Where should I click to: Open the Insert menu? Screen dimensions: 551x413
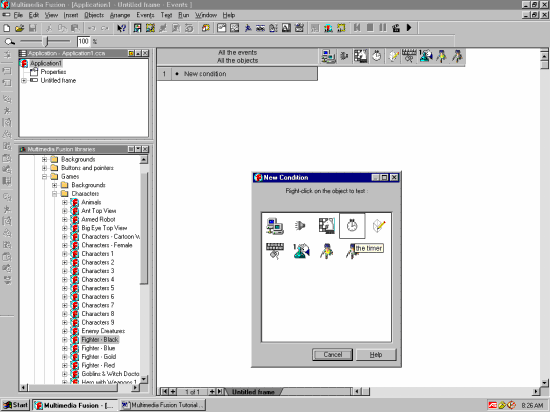(x=71, y=15)
